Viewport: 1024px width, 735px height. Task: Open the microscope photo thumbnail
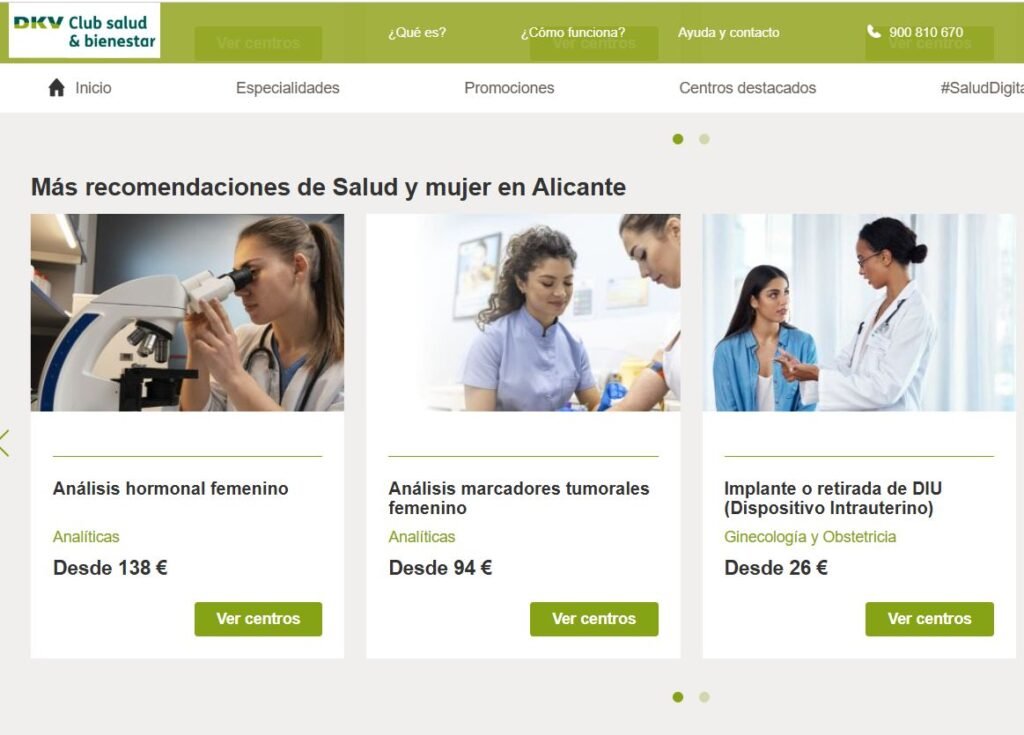point(187,312)
